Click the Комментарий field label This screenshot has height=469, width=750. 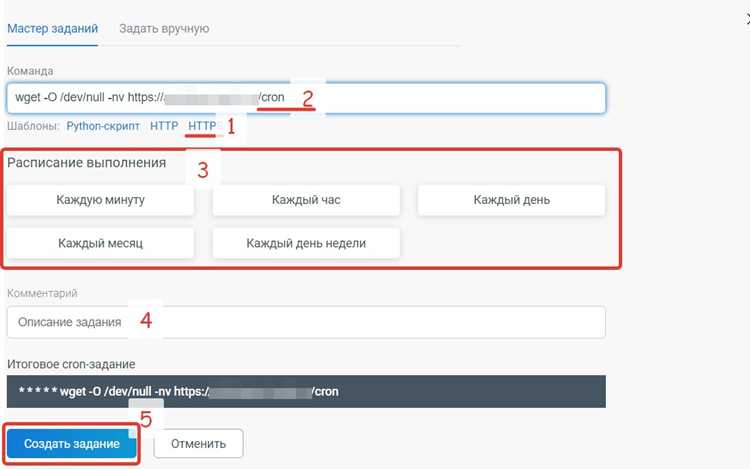[x=42, y=293]
